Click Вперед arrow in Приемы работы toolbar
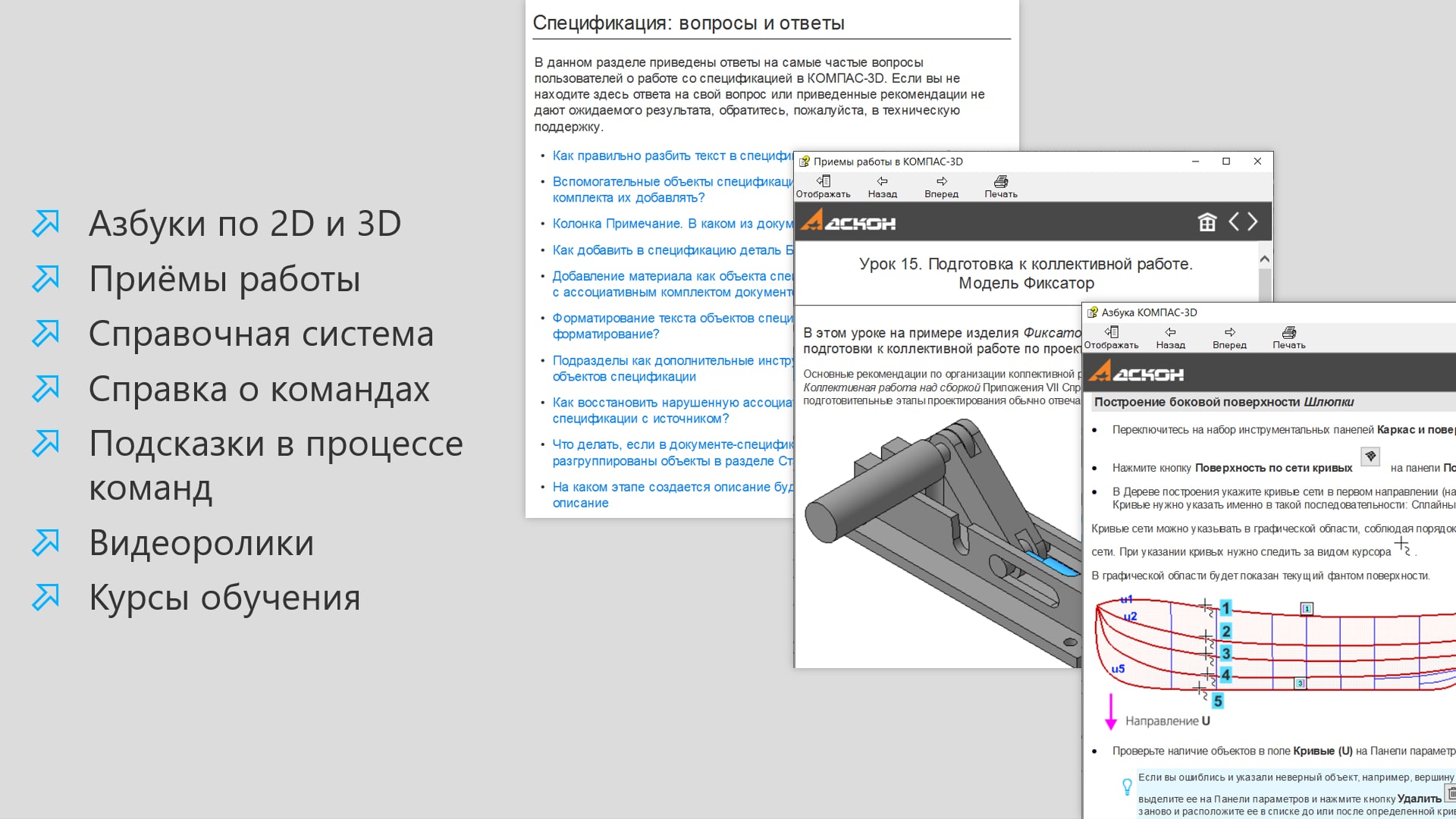This screenshot has height=819, width=1456. coord(941,182)
